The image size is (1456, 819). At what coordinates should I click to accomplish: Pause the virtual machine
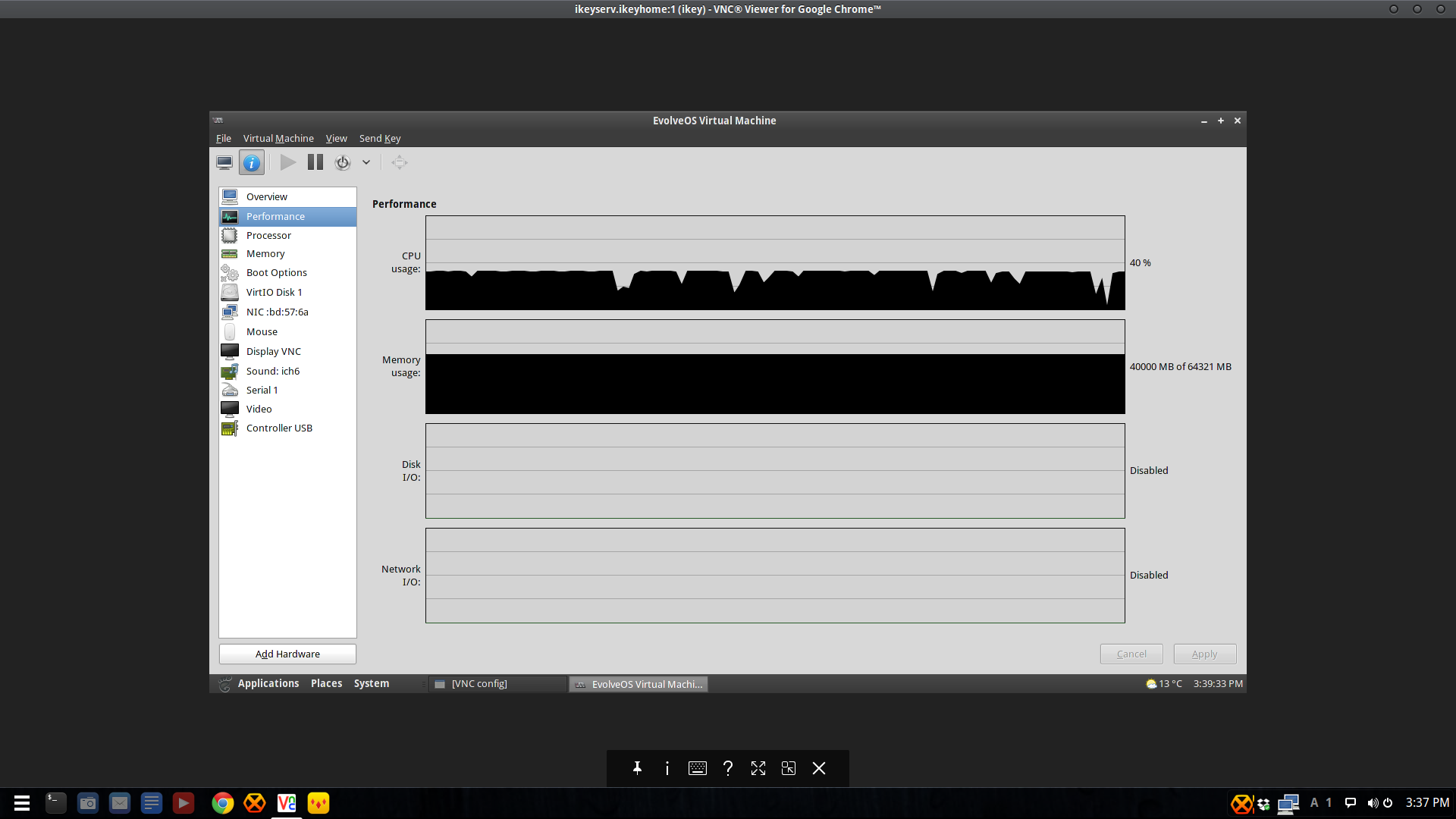(x=315, y=162)
